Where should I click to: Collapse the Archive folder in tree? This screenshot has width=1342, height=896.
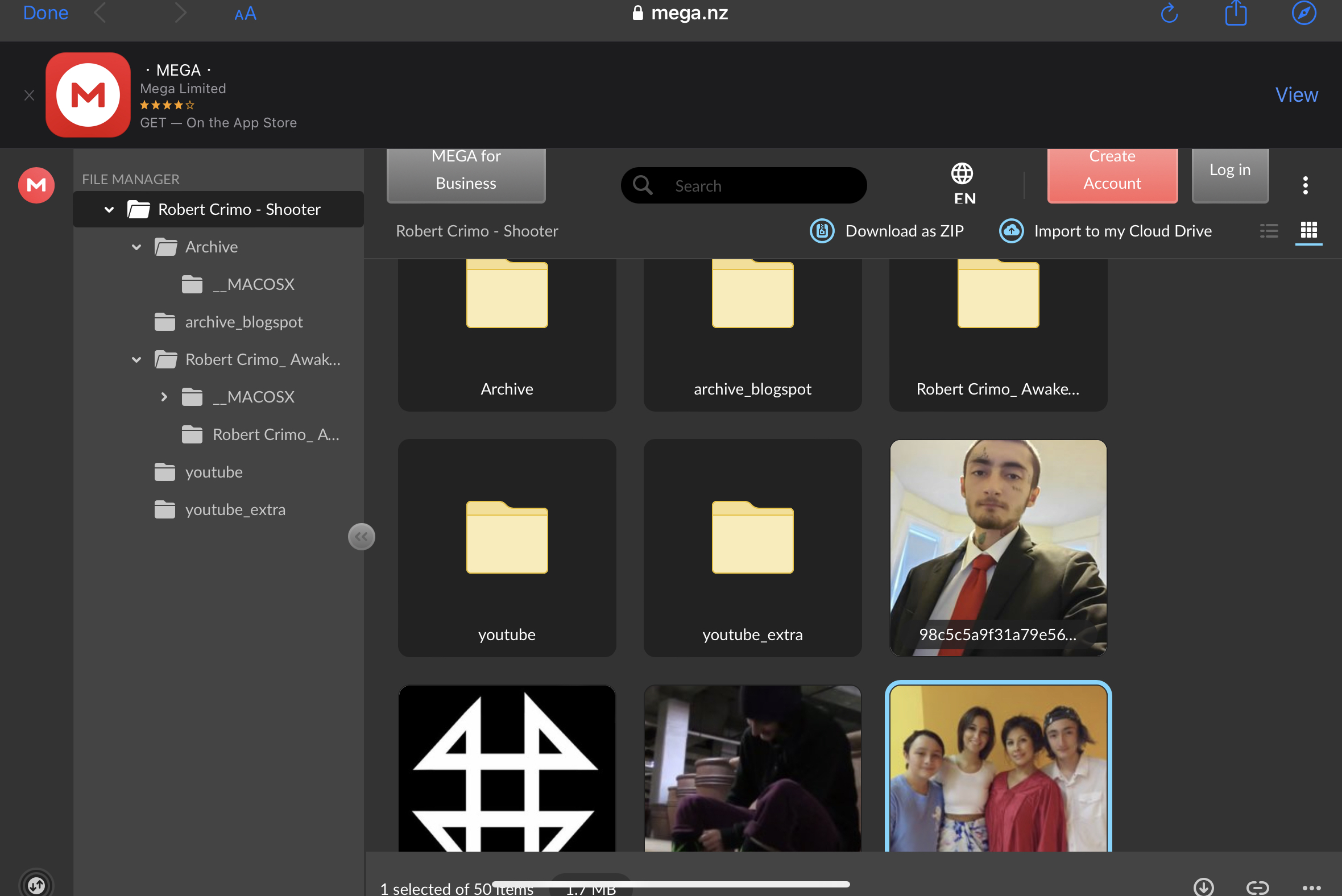(x=136, y=247)
